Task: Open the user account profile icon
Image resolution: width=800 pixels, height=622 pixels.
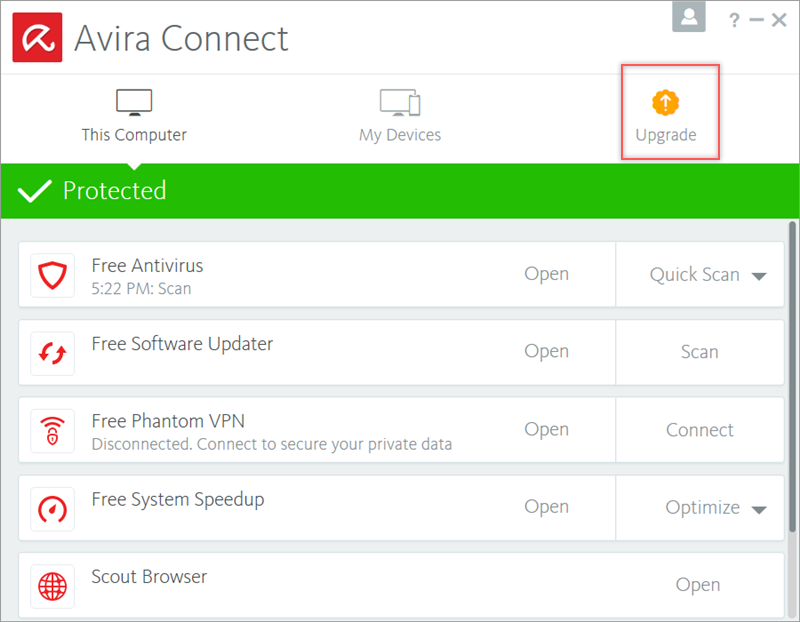Action: pyautogui.click(x=689, y=17)
